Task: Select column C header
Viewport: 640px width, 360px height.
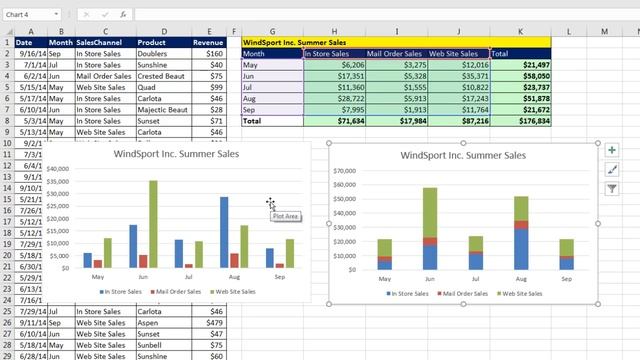Action: click(105, 31)
